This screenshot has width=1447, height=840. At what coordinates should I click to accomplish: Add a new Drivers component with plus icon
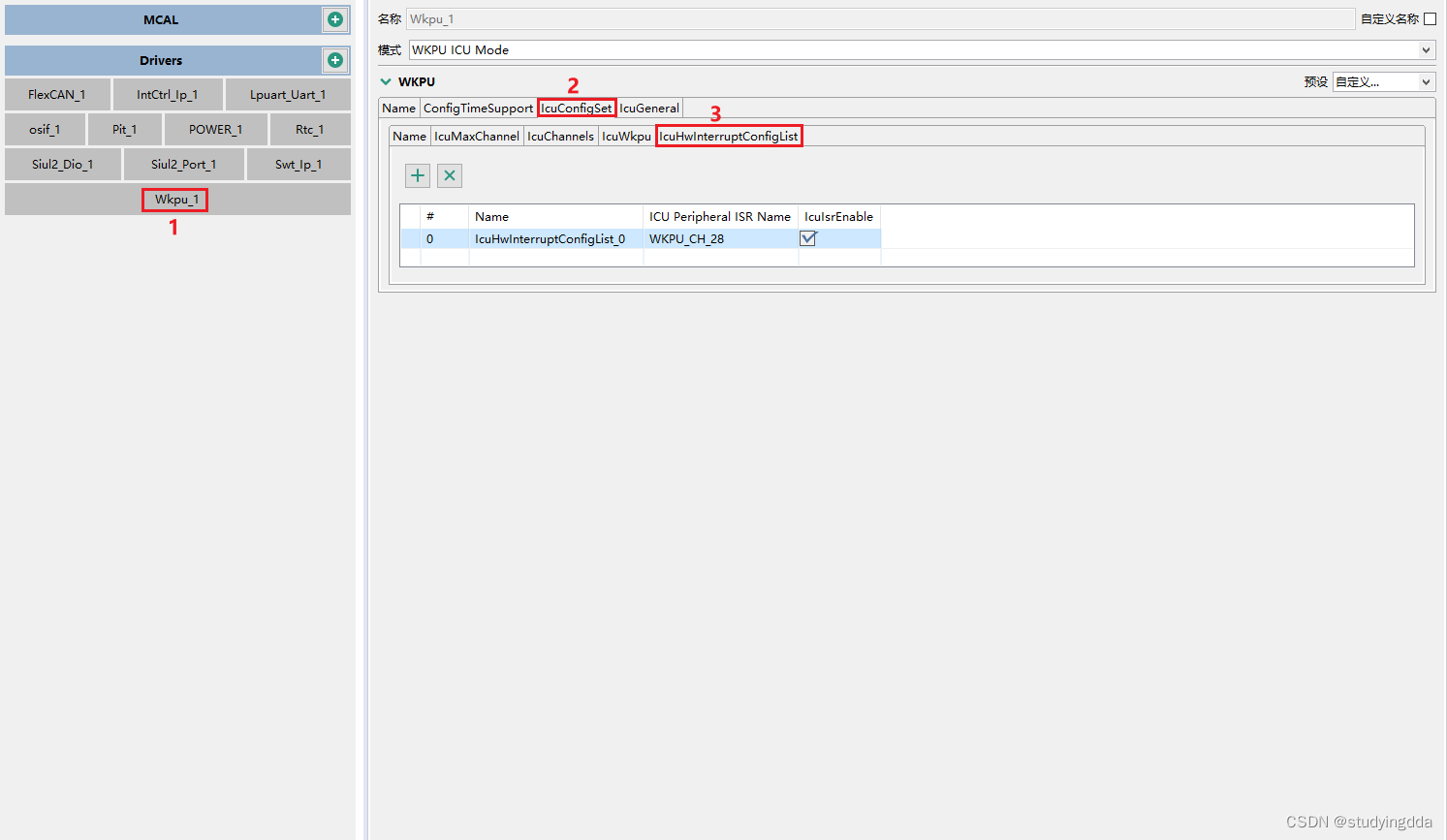(335, 60)
